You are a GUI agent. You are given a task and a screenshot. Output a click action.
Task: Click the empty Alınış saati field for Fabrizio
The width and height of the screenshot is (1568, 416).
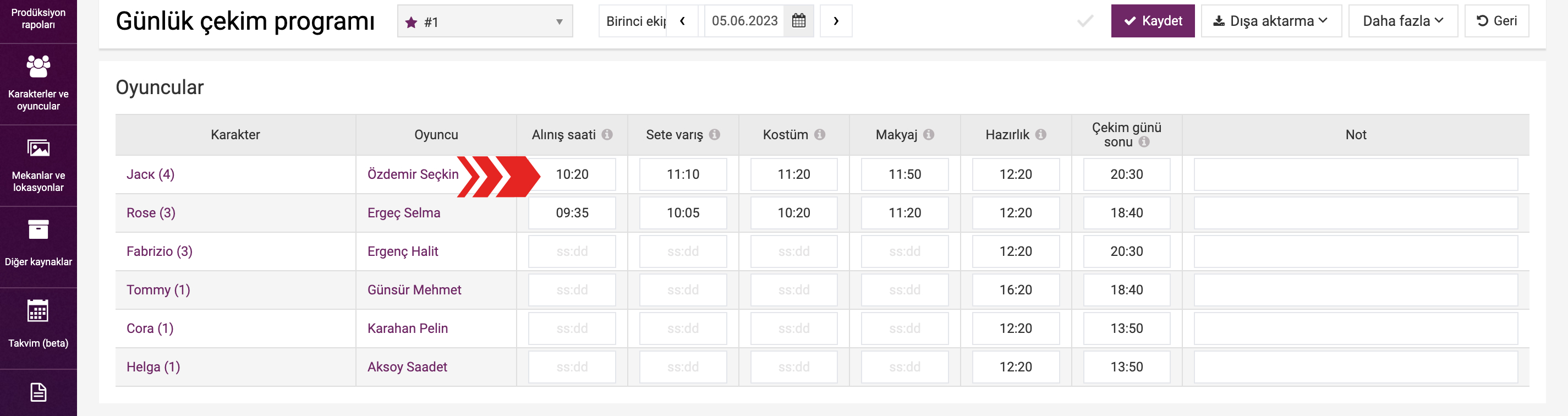tap(572, 251)
